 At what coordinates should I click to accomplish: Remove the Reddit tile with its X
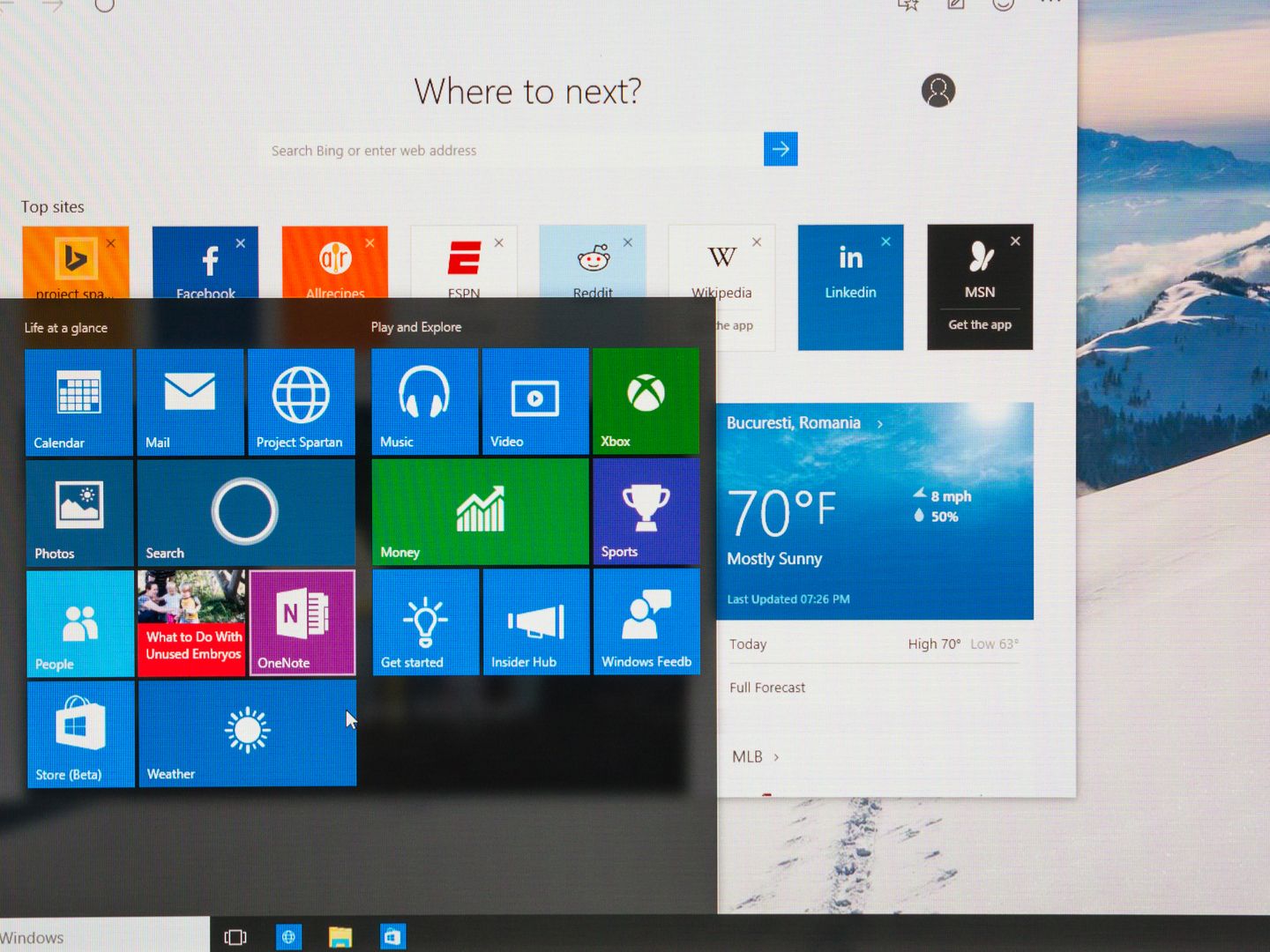click(628, 242)
